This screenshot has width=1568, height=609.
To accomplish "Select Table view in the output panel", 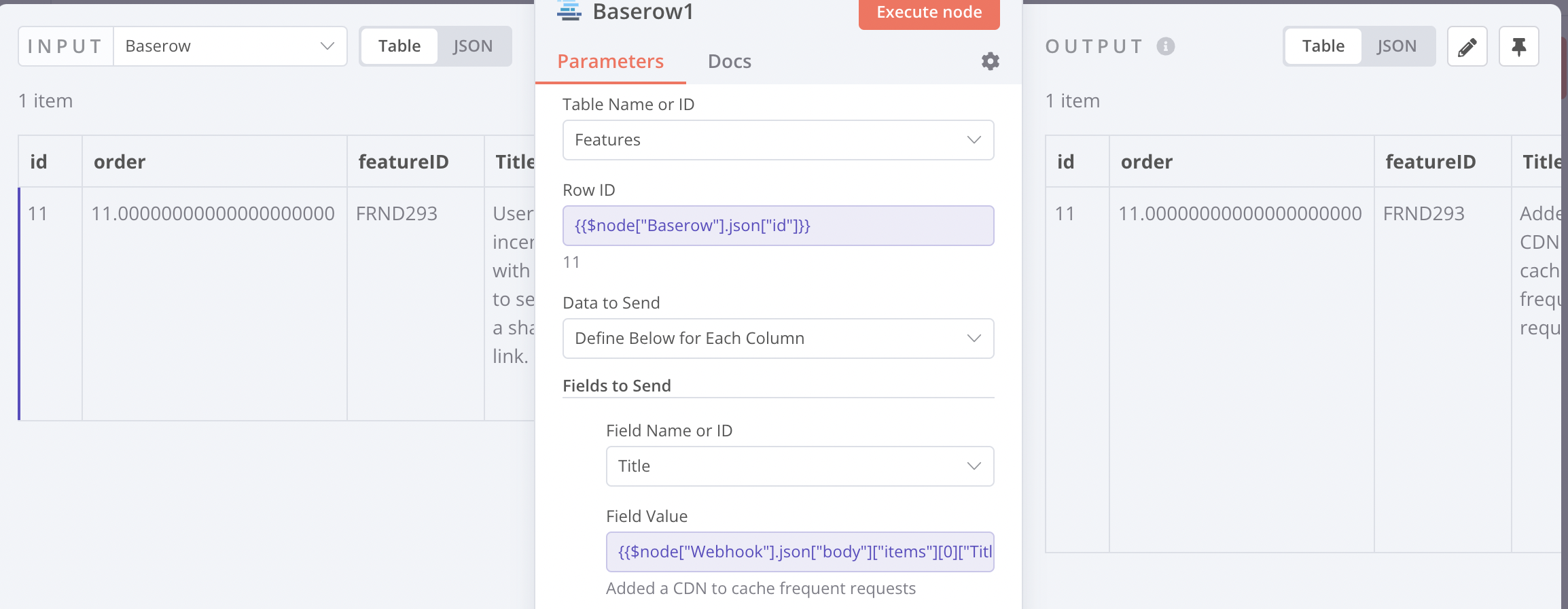I will point(1323,46).
